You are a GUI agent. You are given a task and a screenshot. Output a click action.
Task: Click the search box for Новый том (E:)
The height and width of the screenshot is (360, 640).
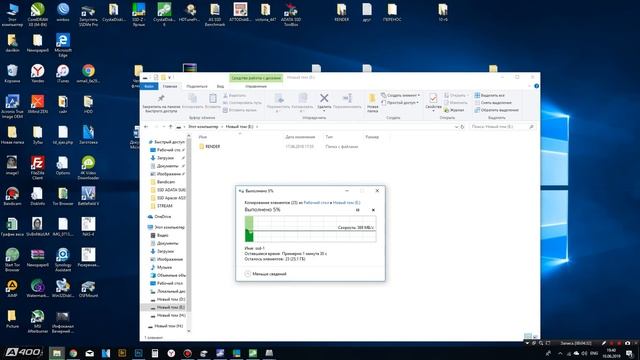point(502,127)
